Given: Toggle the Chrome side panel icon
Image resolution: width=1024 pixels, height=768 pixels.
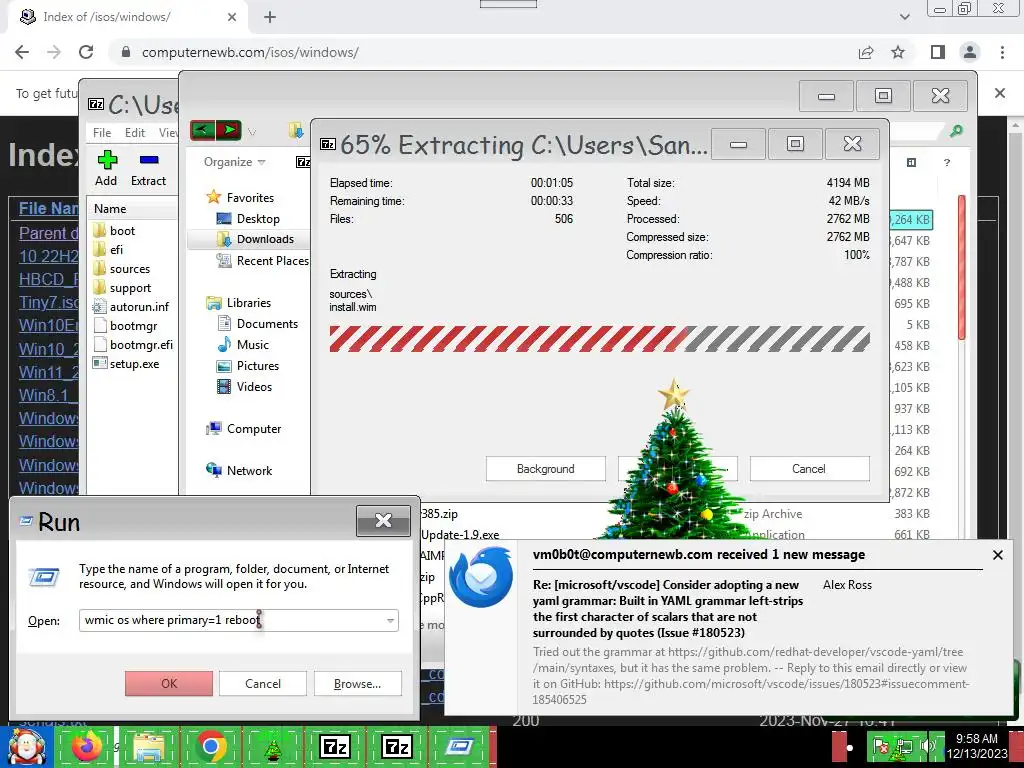Looking at the screenshot, I should coord(938,52).
